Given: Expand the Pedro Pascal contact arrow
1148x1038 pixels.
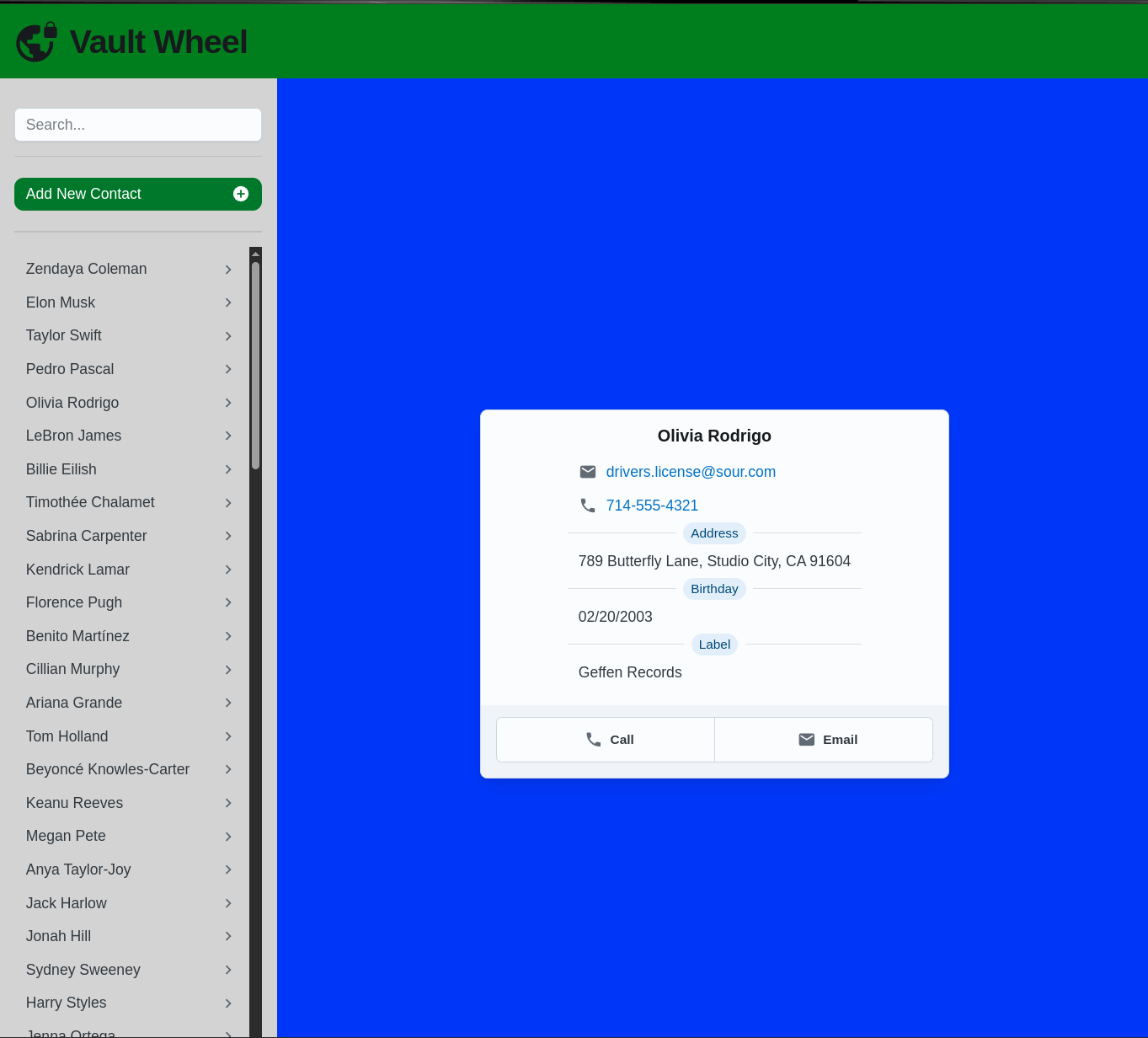Looking at the screenshot, I should 228,369.
